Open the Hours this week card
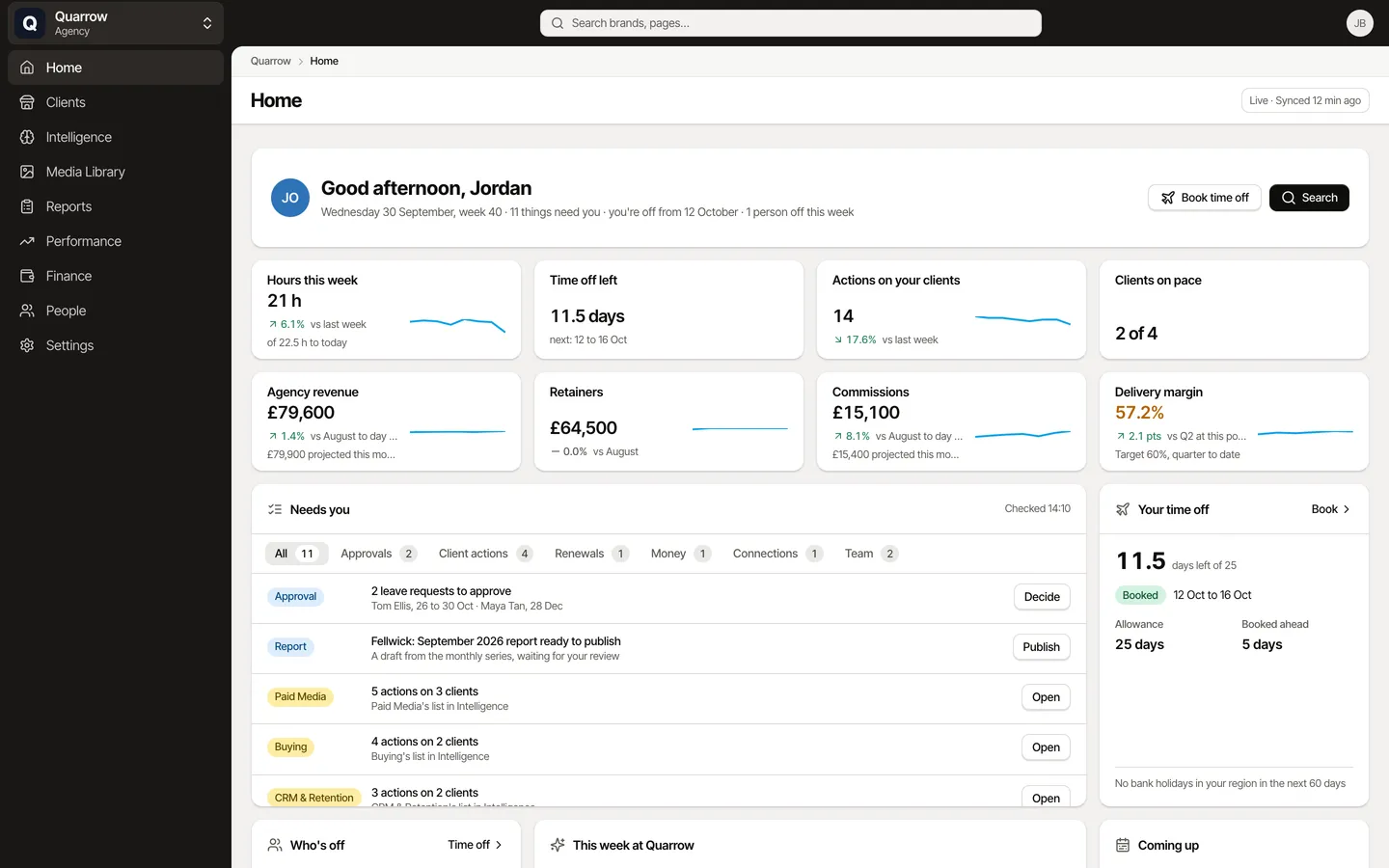 coord(386,310)
